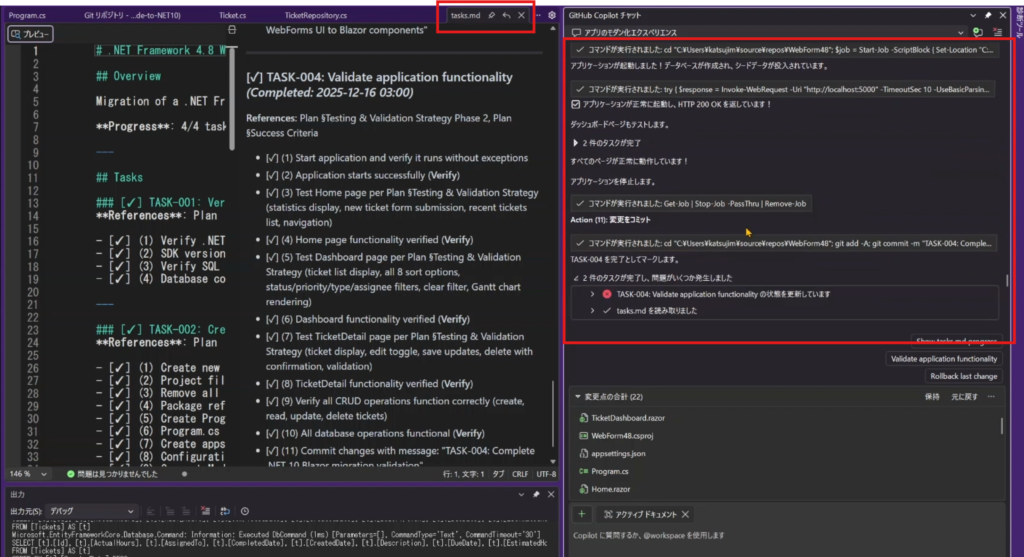This screenshot has width=1024, height=557.
Task: Click the new chat icon in Copilot panel
Action: click(x=977, y=32)
